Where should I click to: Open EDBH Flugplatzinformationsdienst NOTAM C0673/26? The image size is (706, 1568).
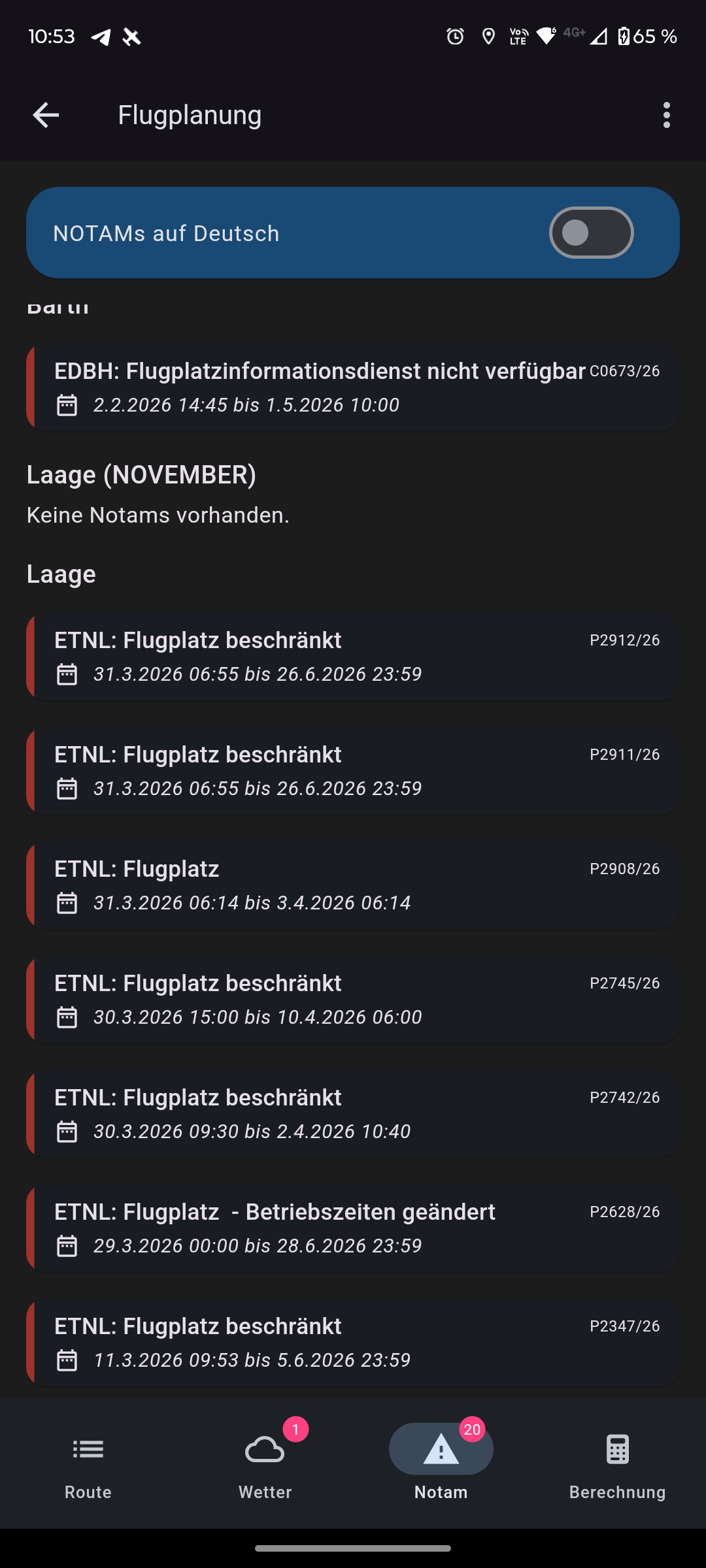[x=353, y=388]
